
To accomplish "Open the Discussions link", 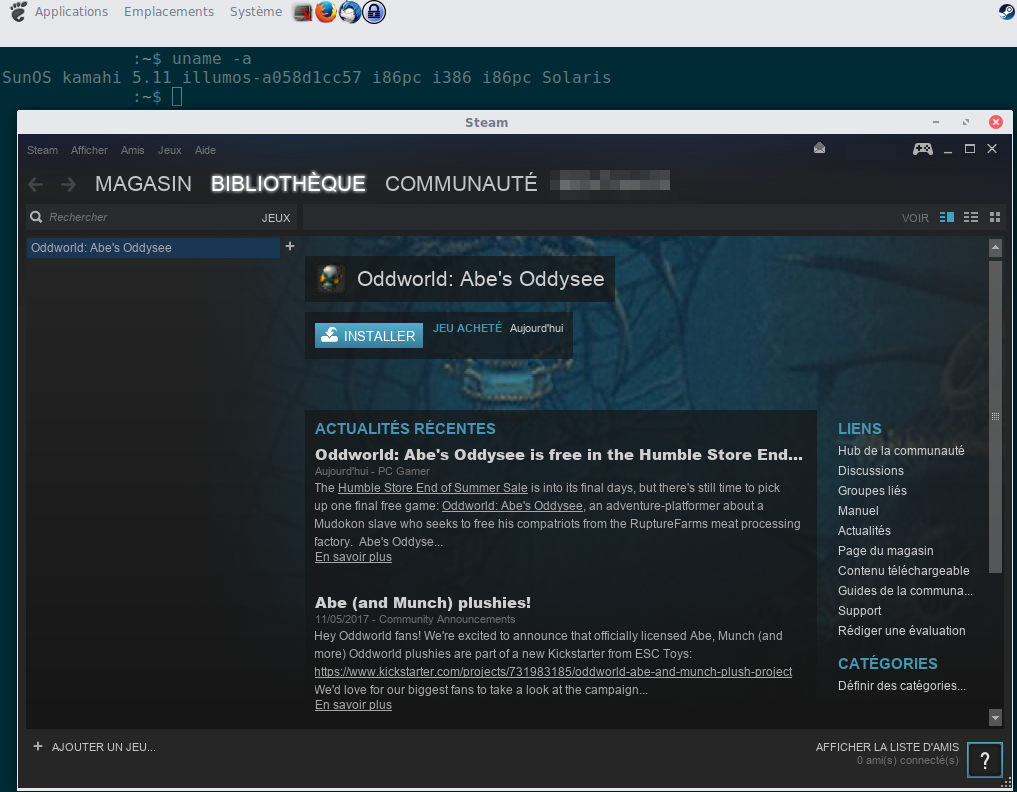I will coord(870,471).
